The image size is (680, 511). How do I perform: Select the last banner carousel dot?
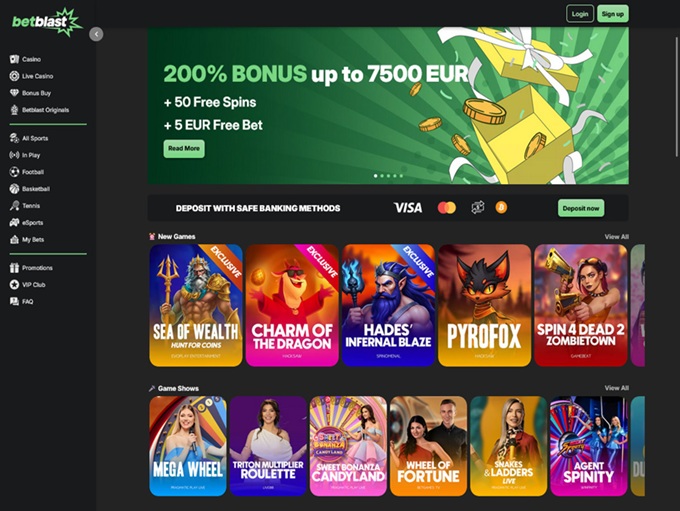pos(401,176)
